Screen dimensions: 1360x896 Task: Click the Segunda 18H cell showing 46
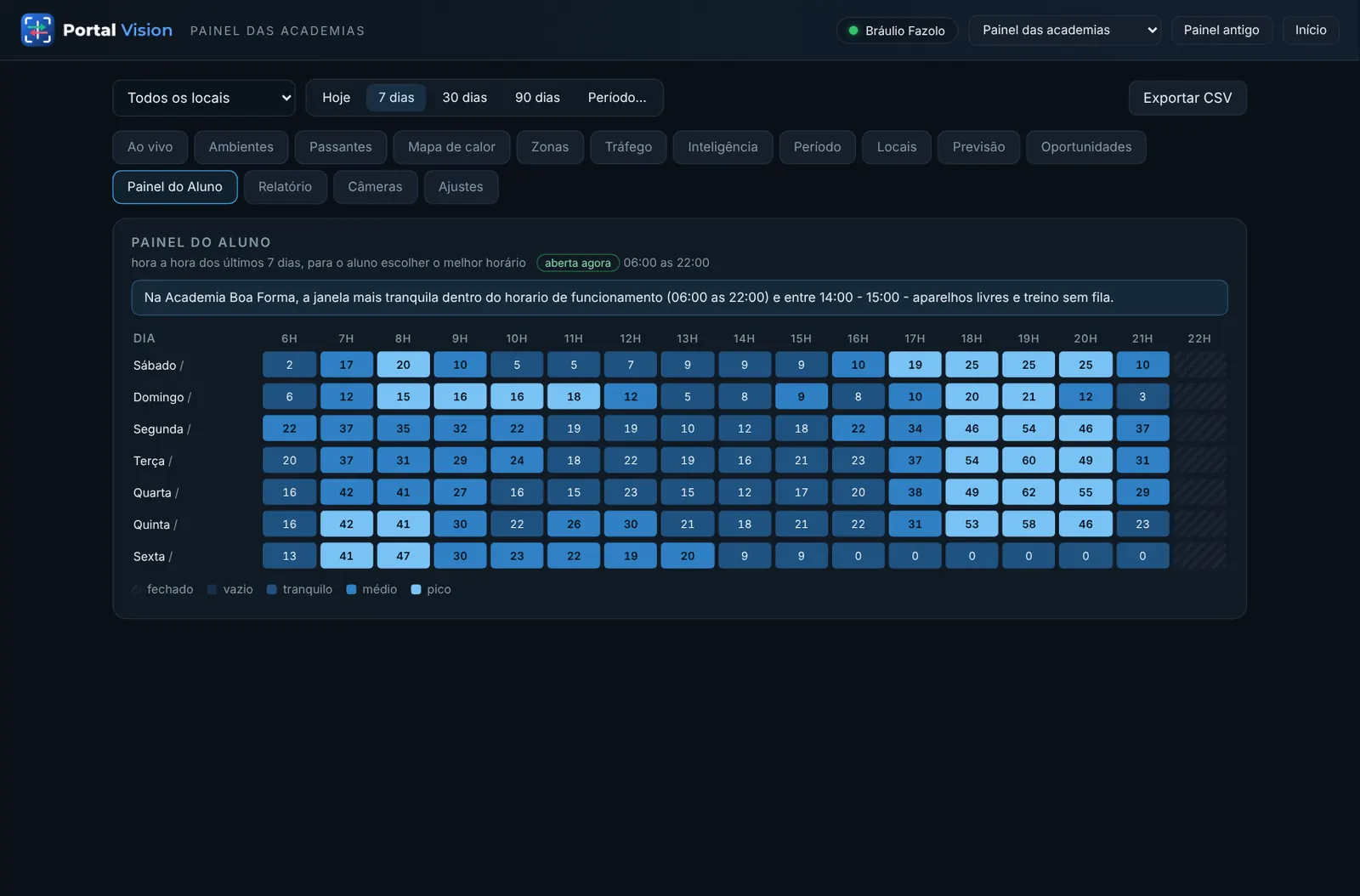(972, 428)
